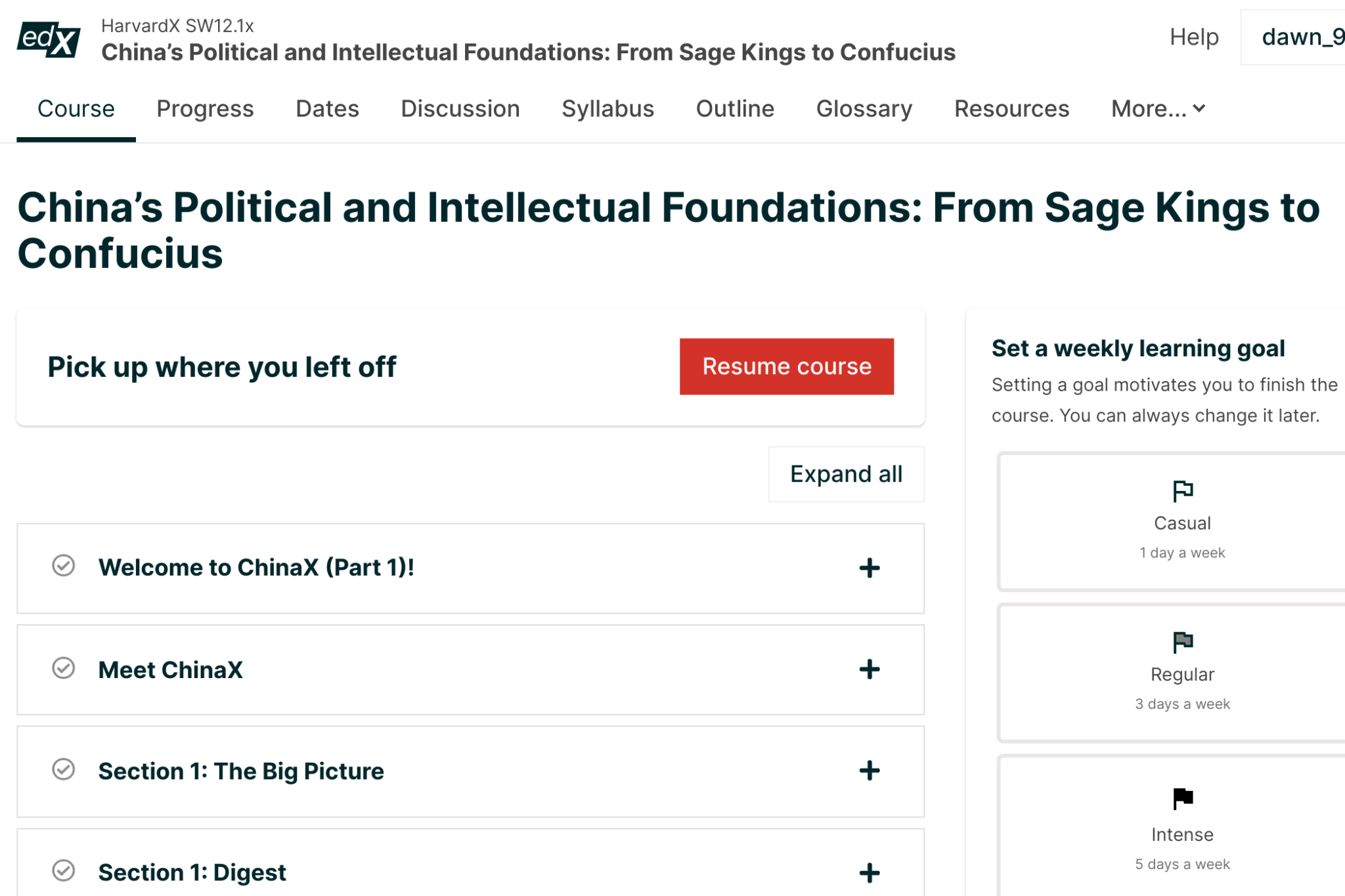Pick the Intense 5 days a week goal

[1182, 835]
